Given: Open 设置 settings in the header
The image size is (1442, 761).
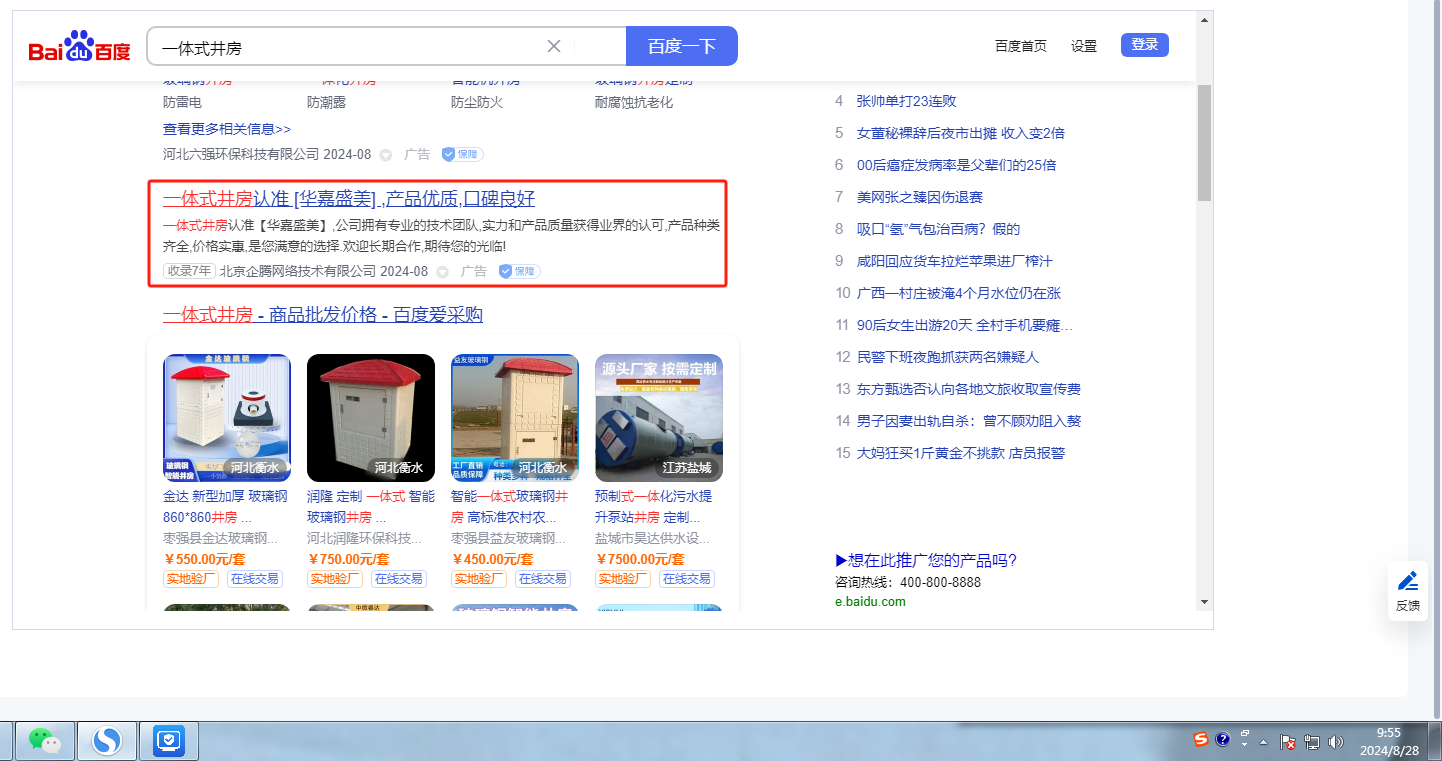Looking at the screenshot, I should tap(1084, 46).
